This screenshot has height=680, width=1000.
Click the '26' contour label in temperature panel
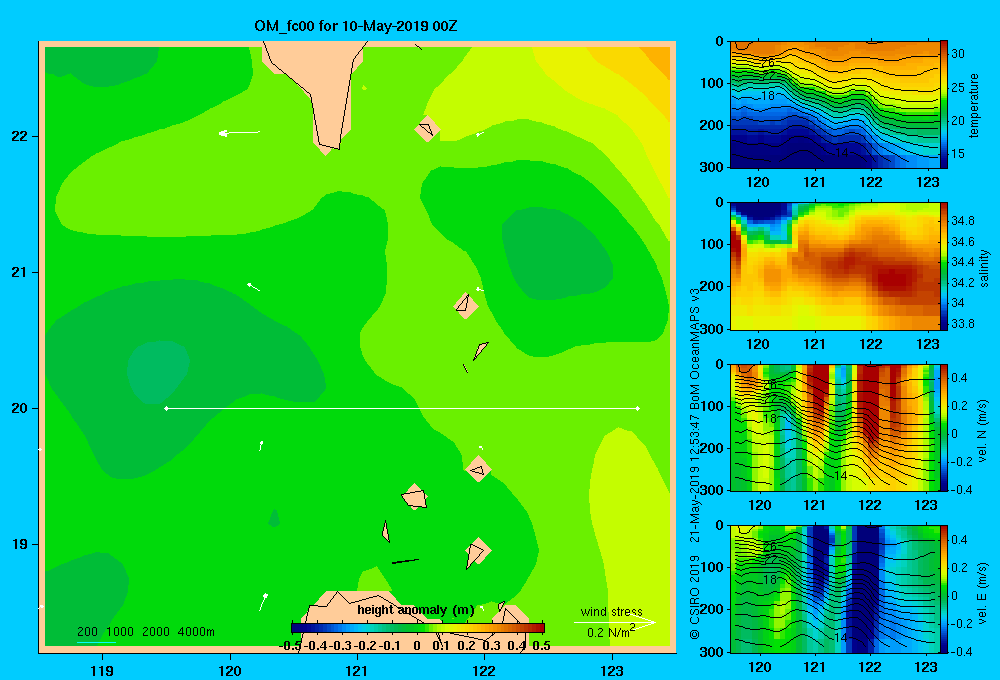(x=768, y=63)
